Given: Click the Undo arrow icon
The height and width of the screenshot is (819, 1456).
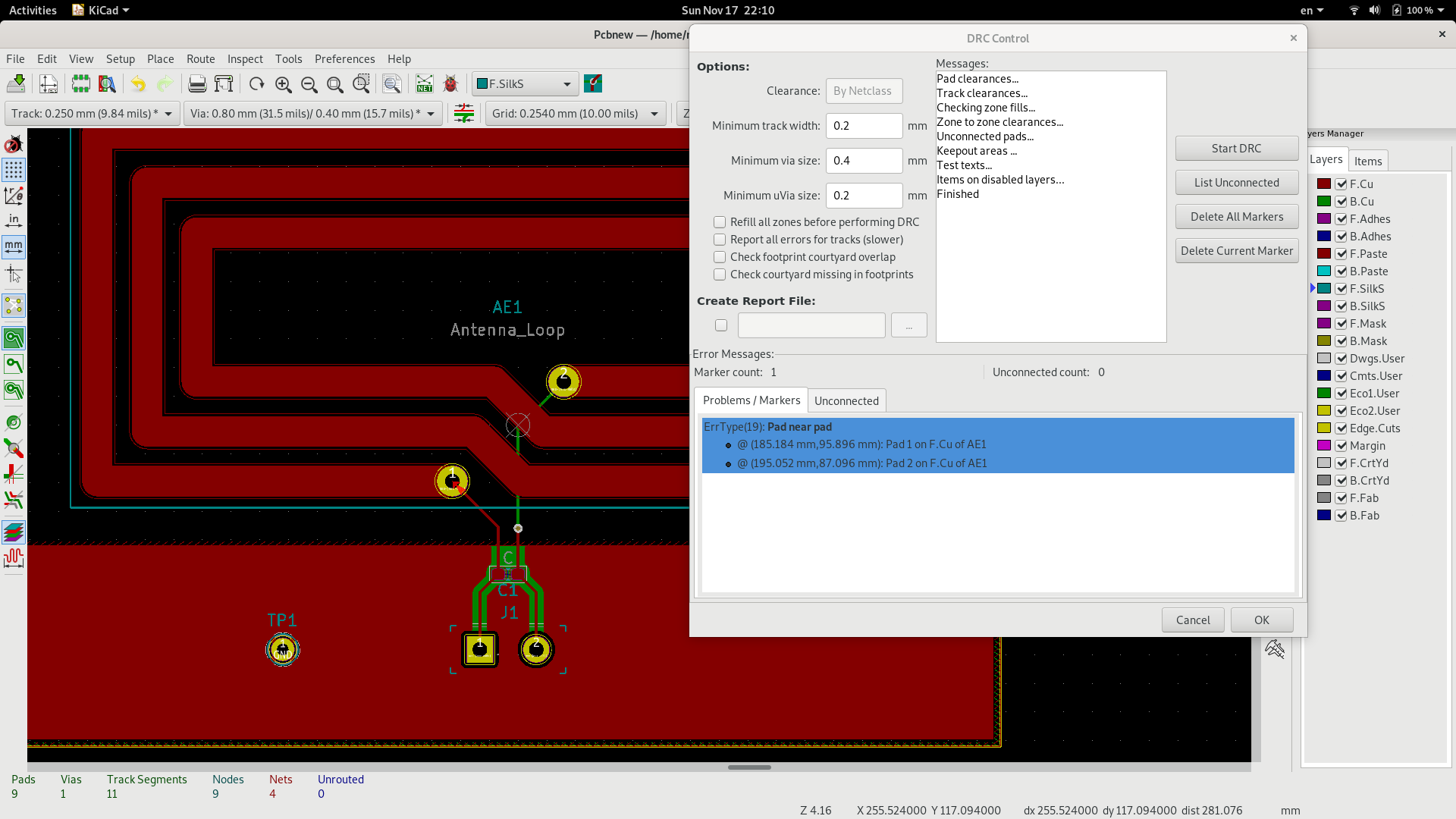Looking at the screenshot, I should click(x=138, y=84).
